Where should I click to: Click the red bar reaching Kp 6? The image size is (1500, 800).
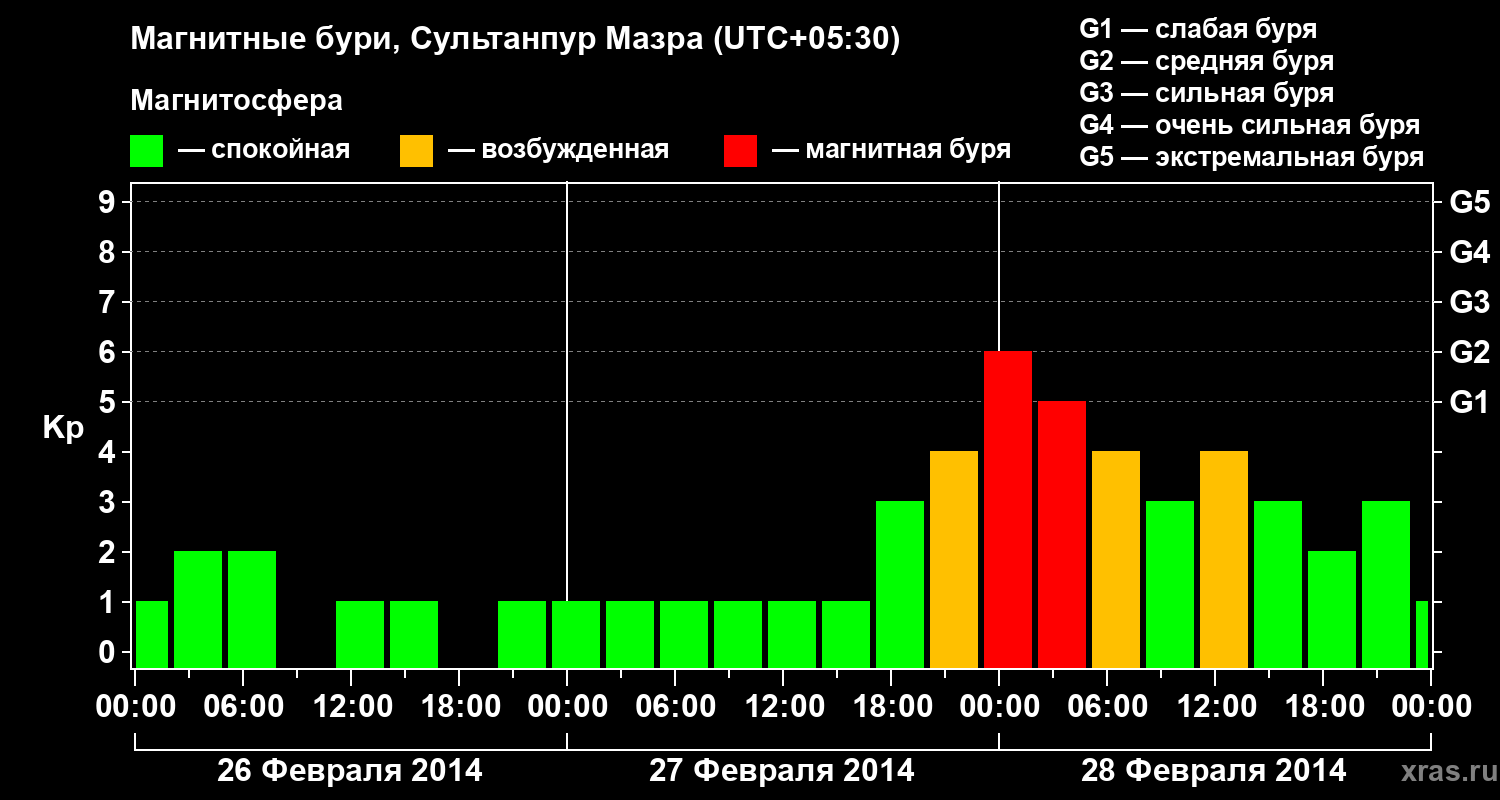pos(1008,510)
